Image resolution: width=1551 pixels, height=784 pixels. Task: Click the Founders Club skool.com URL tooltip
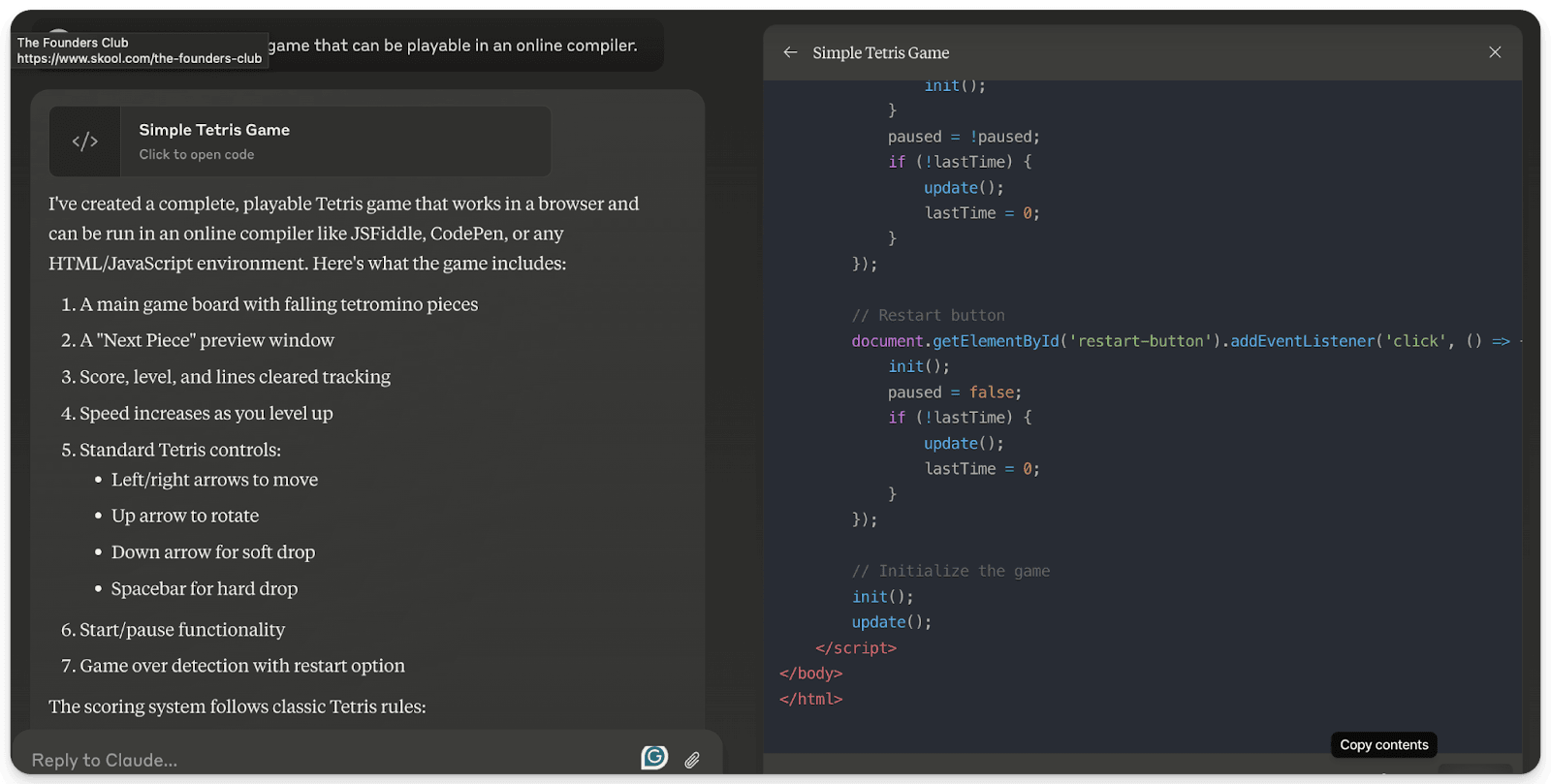(x=140, y=58)
